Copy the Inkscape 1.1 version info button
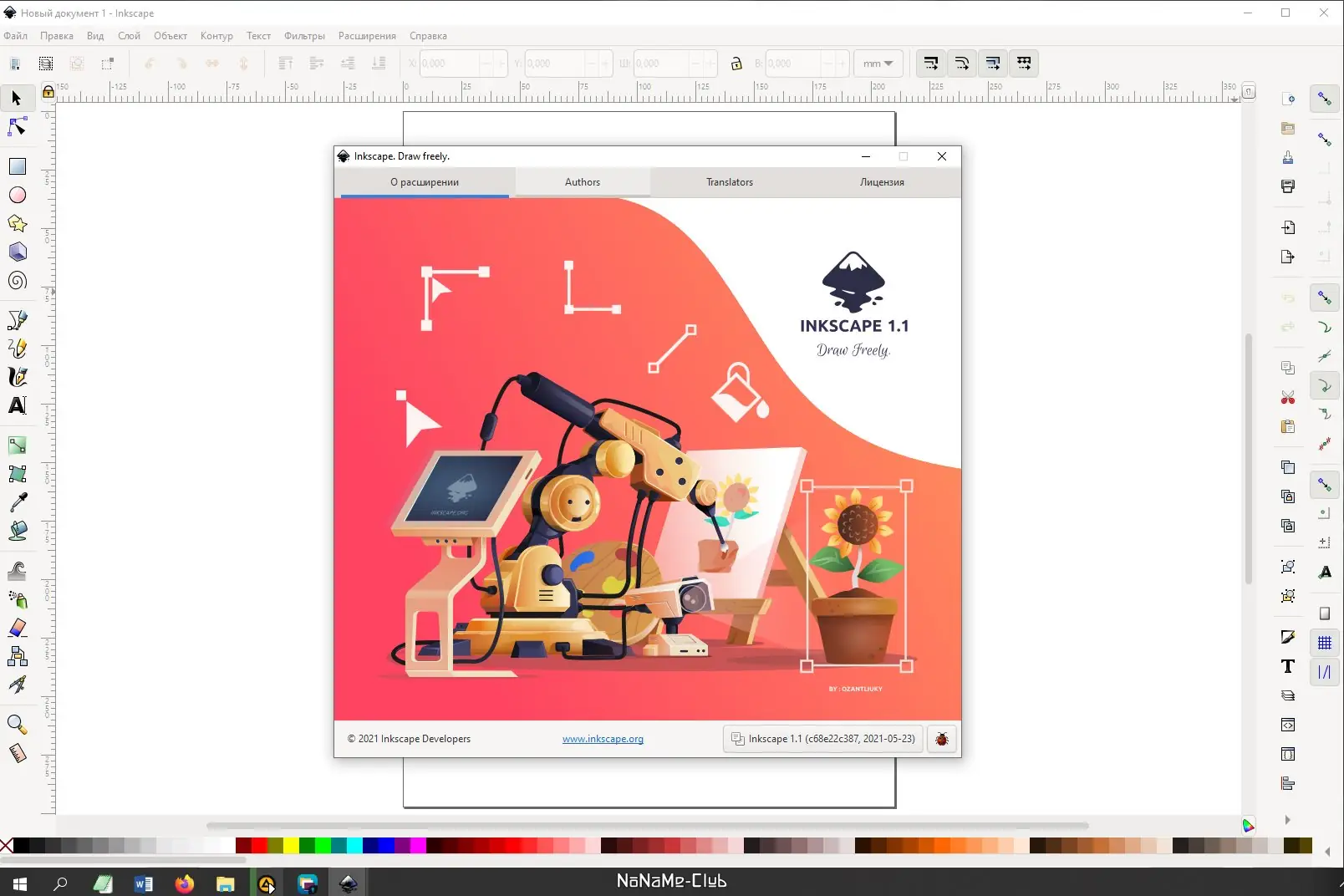 823,739
